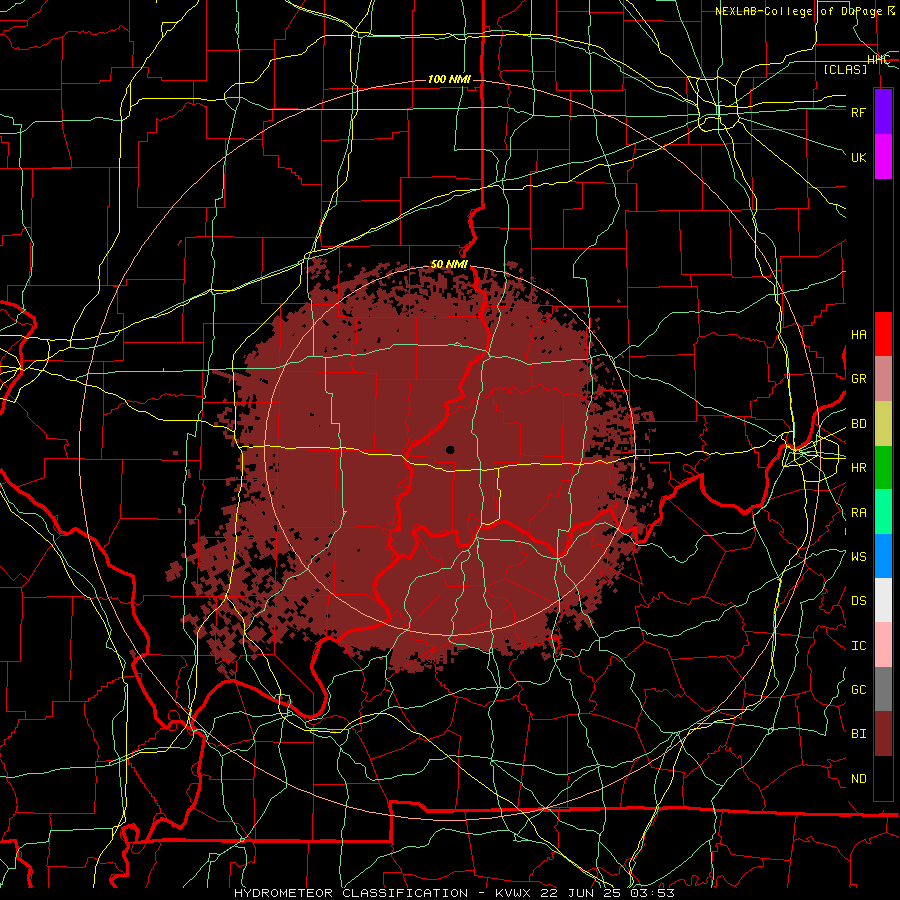Click the 100 NMI range ring label
This screenshot has height=900, width=900.
click(x=449, y=79)
